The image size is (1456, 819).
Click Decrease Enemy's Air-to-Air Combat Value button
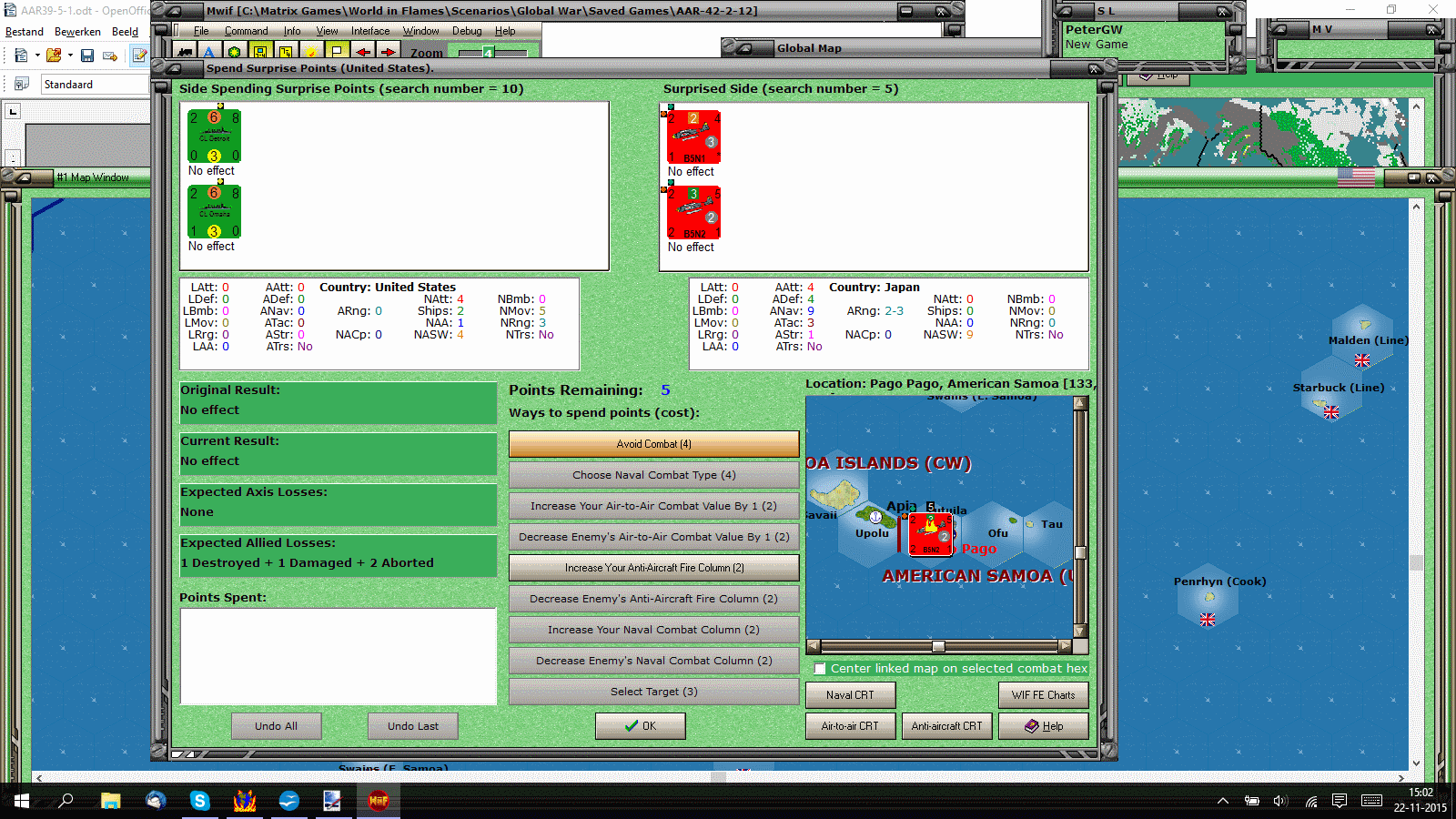[654, 537]
